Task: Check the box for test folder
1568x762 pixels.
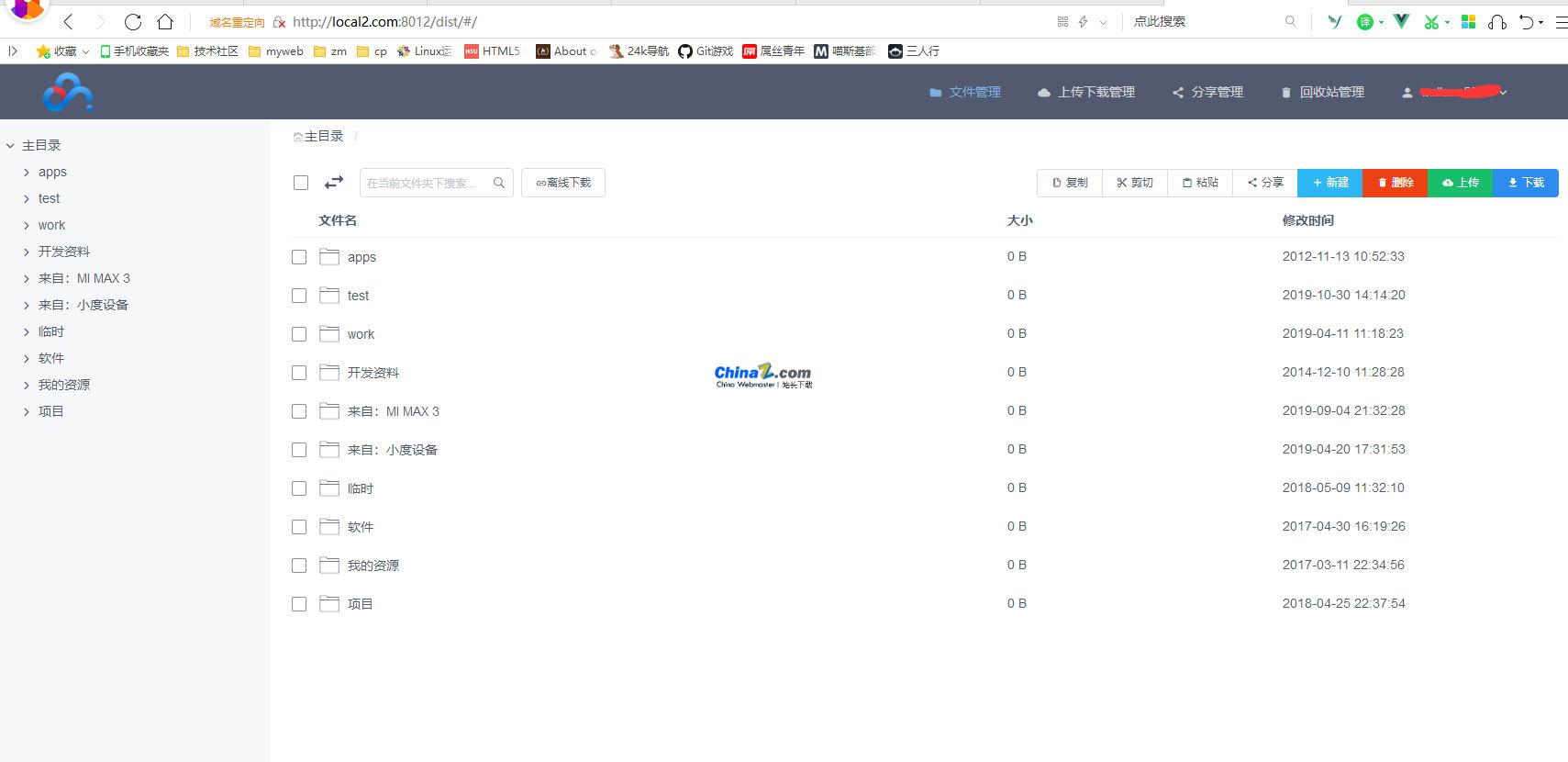Action: (x=299, y=296)
